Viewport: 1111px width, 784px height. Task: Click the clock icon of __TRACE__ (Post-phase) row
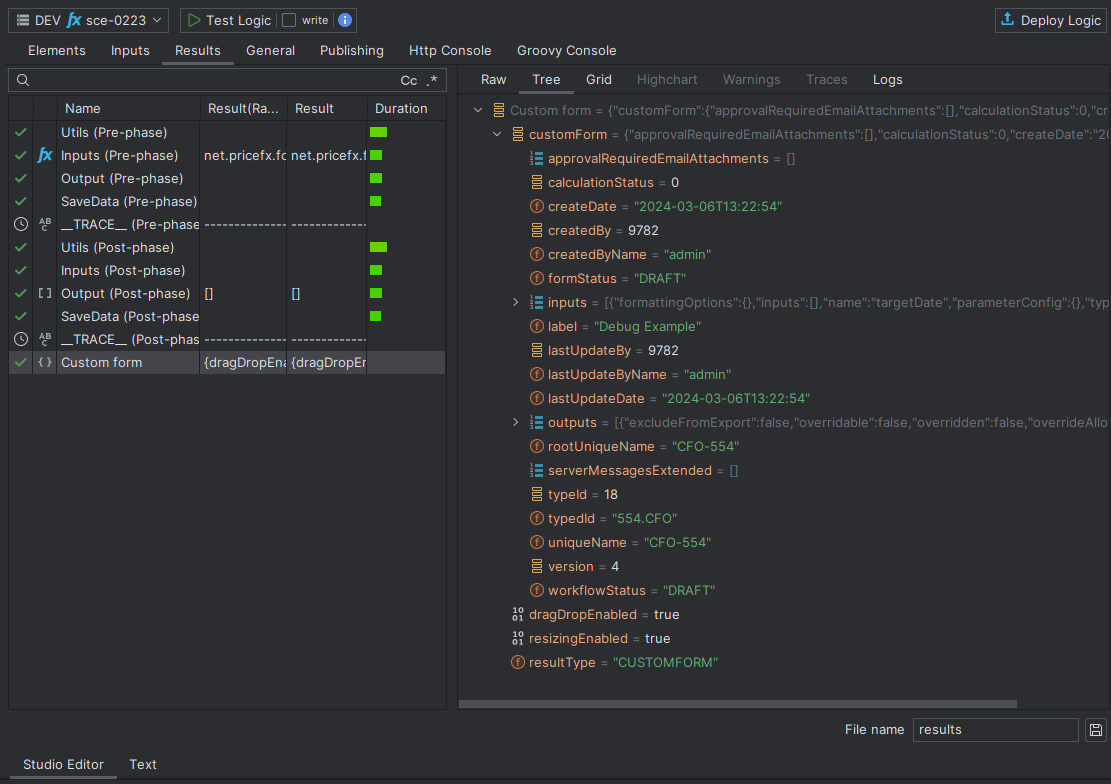point(21,340)
